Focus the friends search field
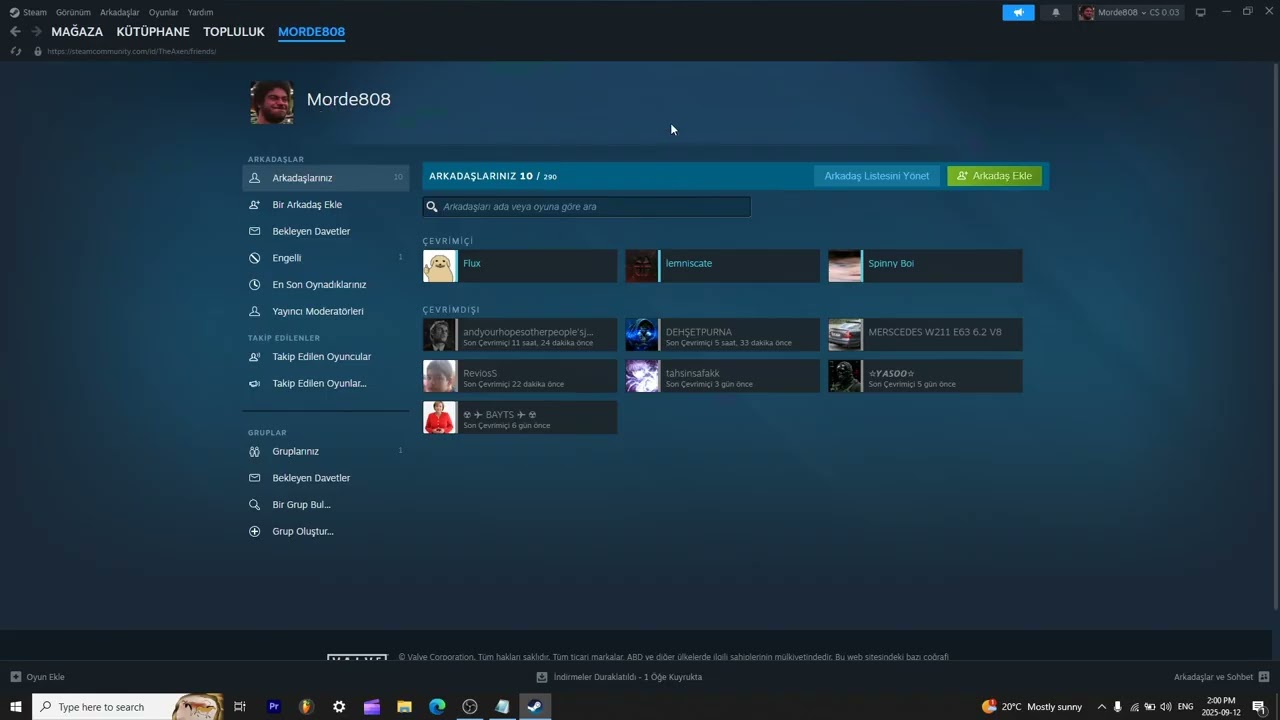 [x=587, y=207]
